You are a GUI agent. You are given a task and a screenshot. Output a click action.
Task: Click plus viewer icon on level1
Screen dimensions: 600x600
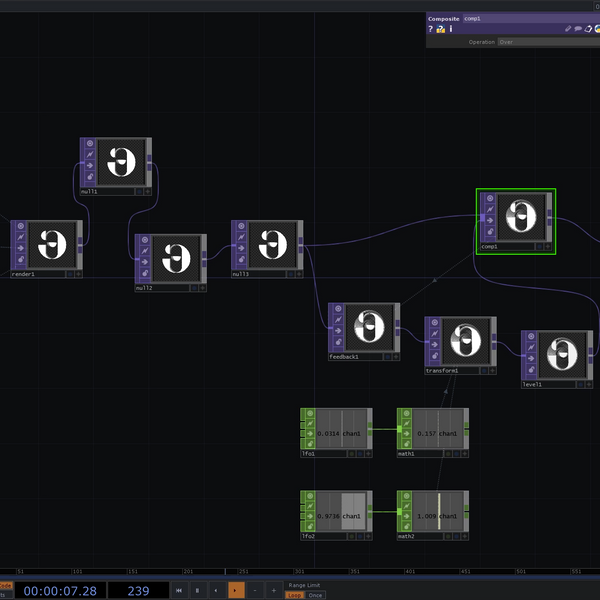(x=589, y=384)
